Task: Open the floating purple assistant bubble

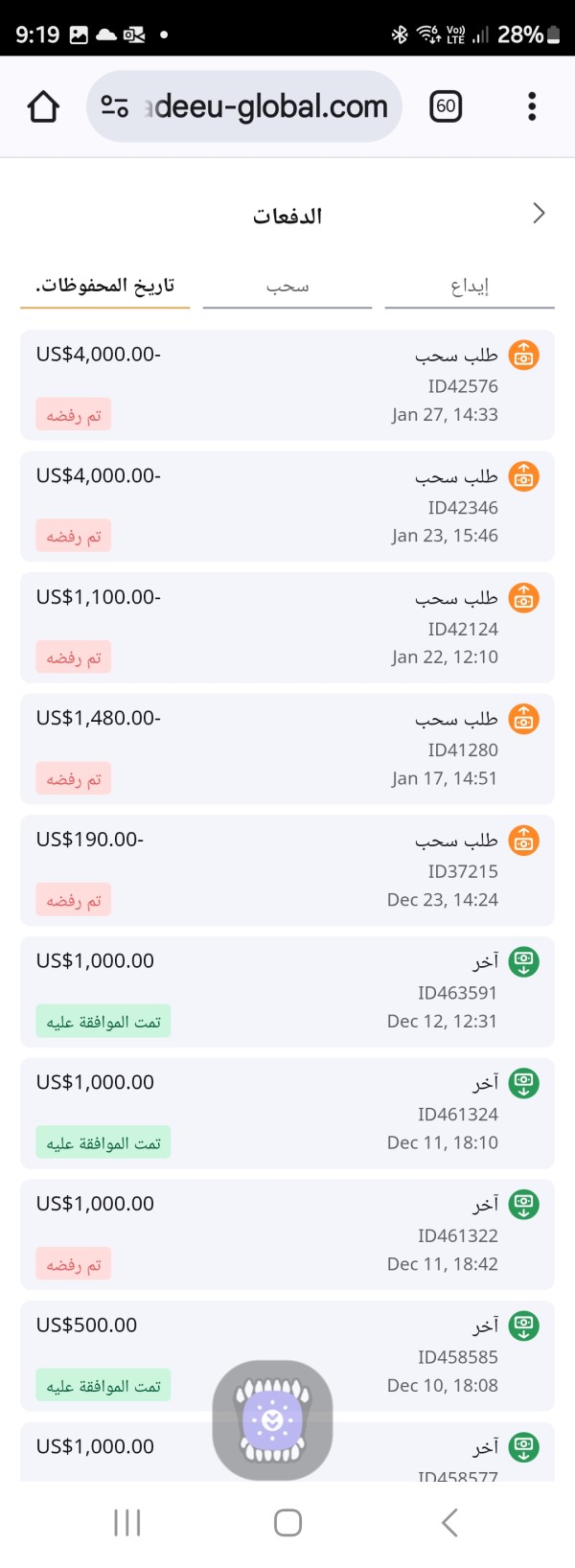Action: coord(272,1419)
